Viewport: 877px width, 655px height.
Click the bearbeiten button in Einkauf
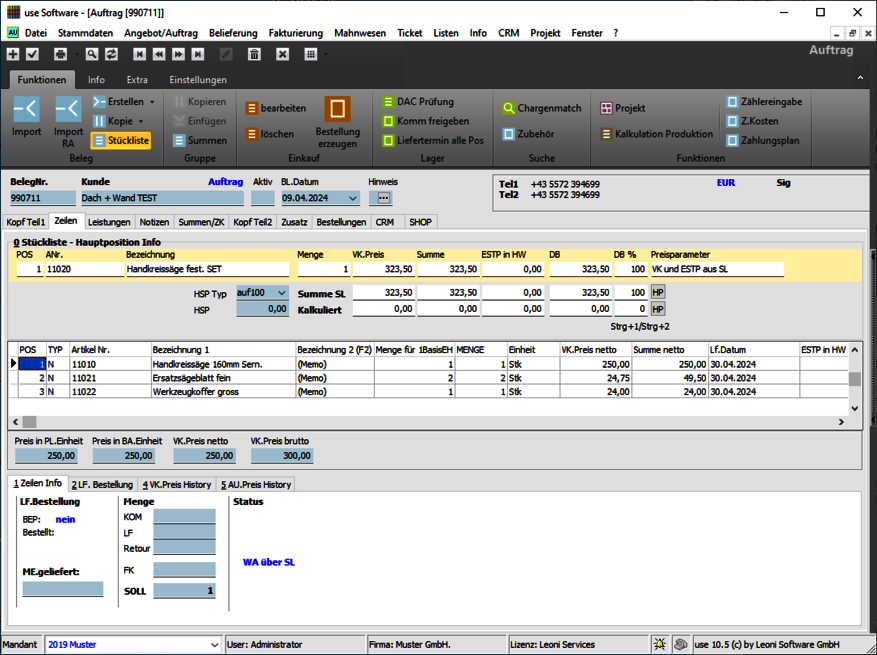(275, 108)
